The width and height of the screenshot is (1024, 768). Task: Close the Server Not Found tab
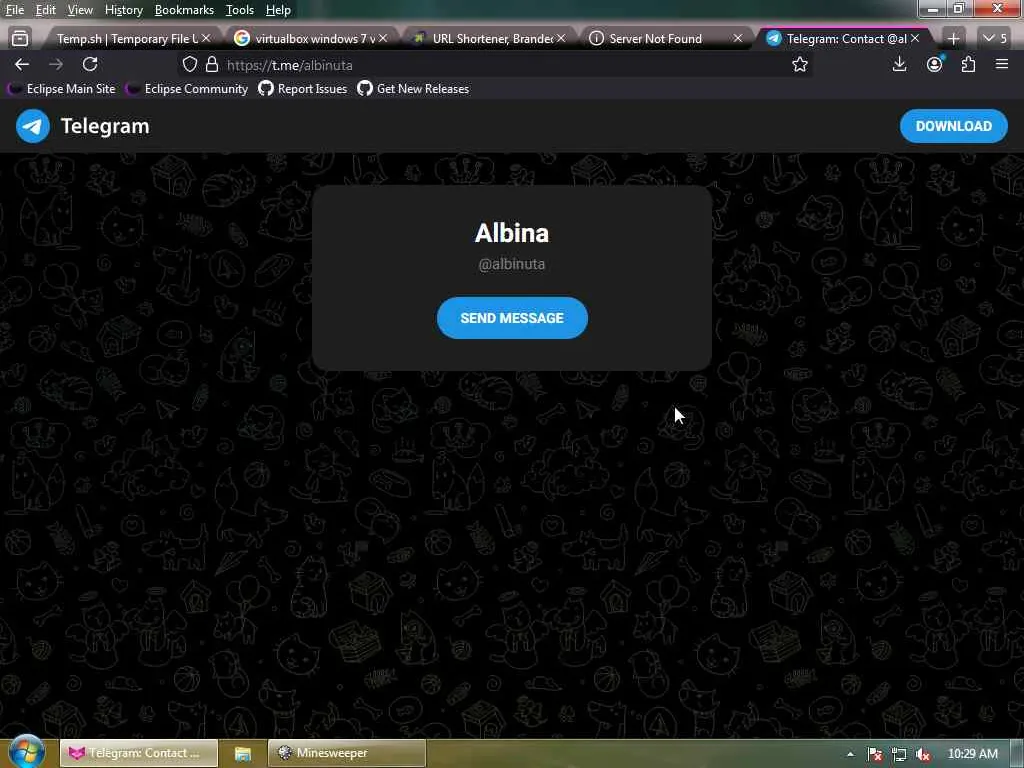pos(737,39)
